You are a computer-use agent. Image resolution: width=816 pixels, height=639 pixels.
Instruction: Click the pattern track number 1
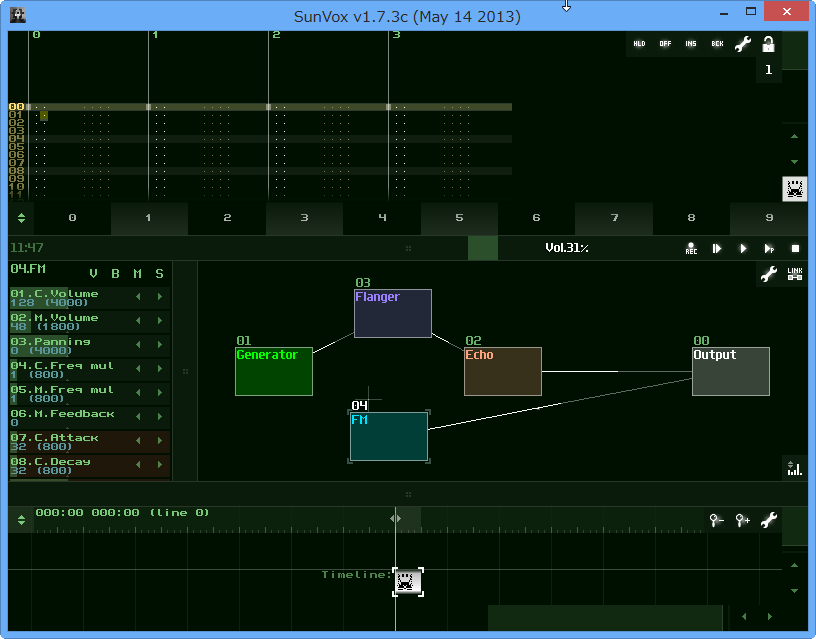tap(155, 35)
